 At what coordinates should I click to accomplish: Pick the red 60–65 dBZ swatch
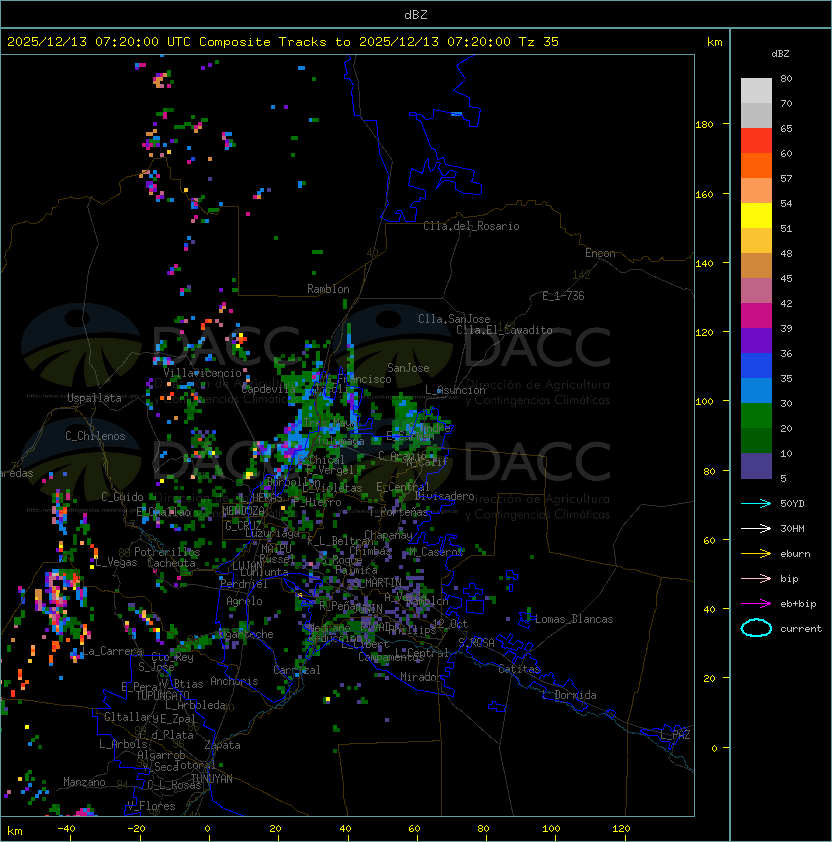(756, 141)
